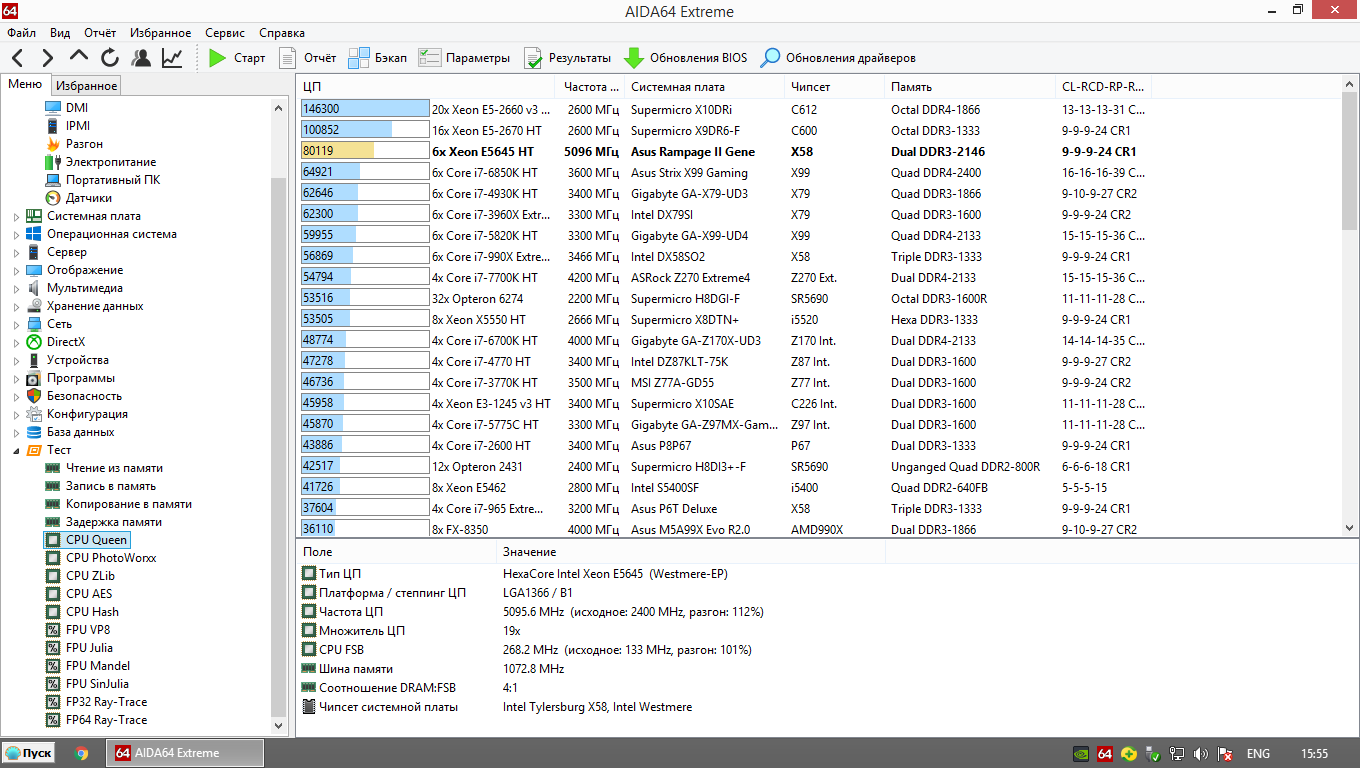
Task: Expand the Хранение данных tree node
Action: (x=16, y=306)
